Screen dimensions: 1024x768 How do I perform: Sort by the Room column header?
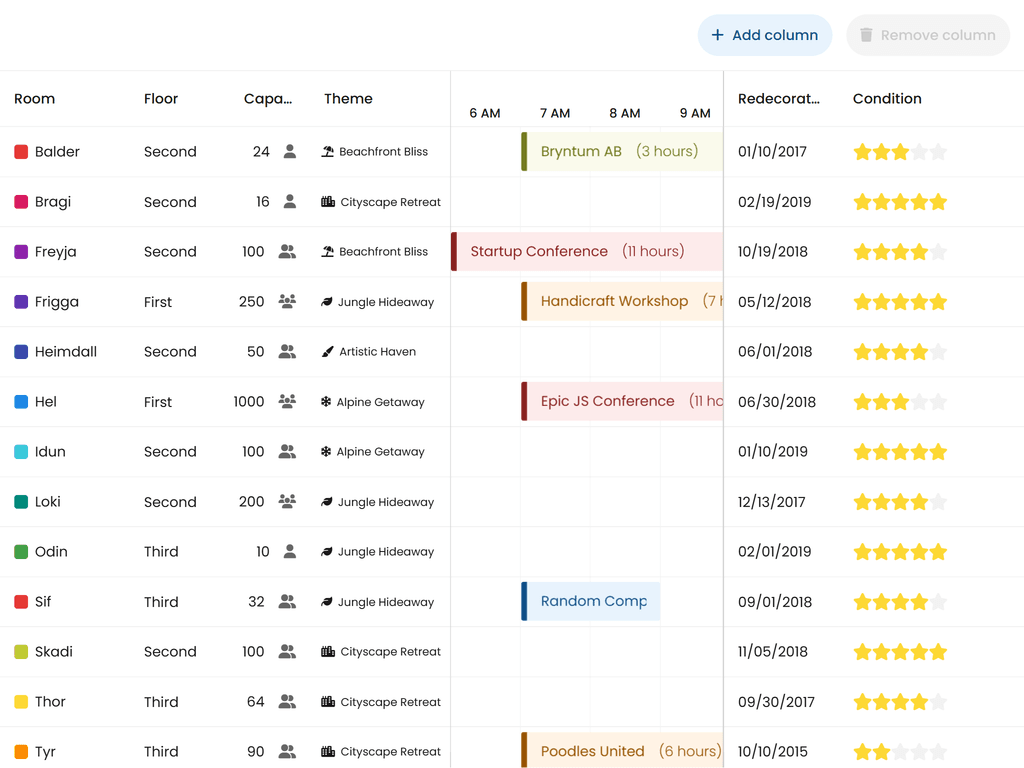click(x=35, y=99)
